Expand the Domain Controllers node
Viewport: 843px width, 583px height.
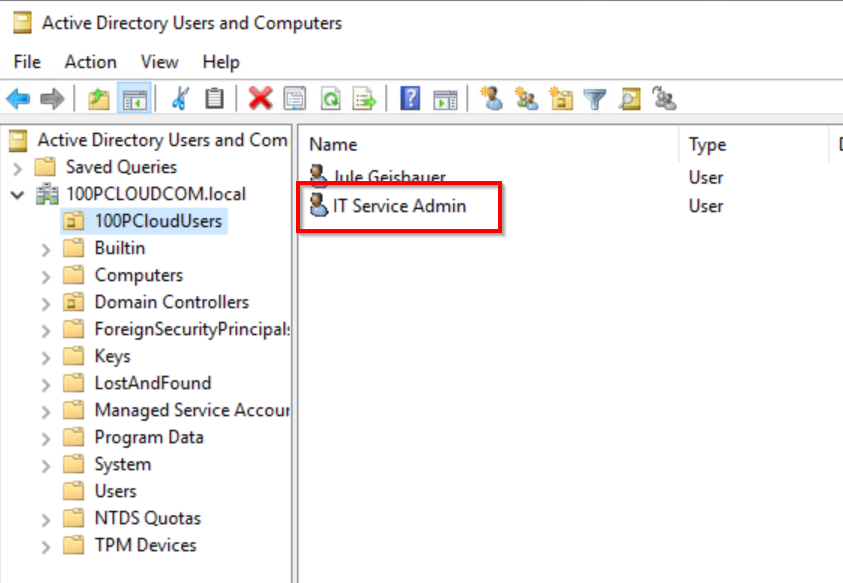[x=46, y=303]
